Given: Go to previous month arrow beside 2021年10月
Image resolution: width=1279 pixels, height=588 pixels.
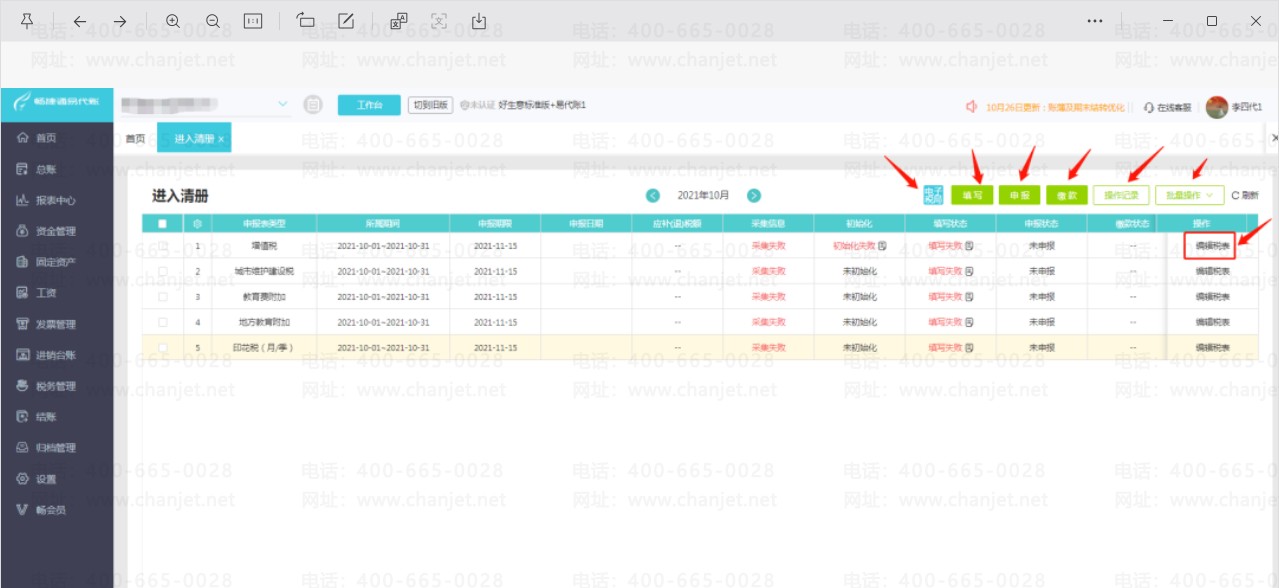Looking at the screenshot, I should click(653, 196).
